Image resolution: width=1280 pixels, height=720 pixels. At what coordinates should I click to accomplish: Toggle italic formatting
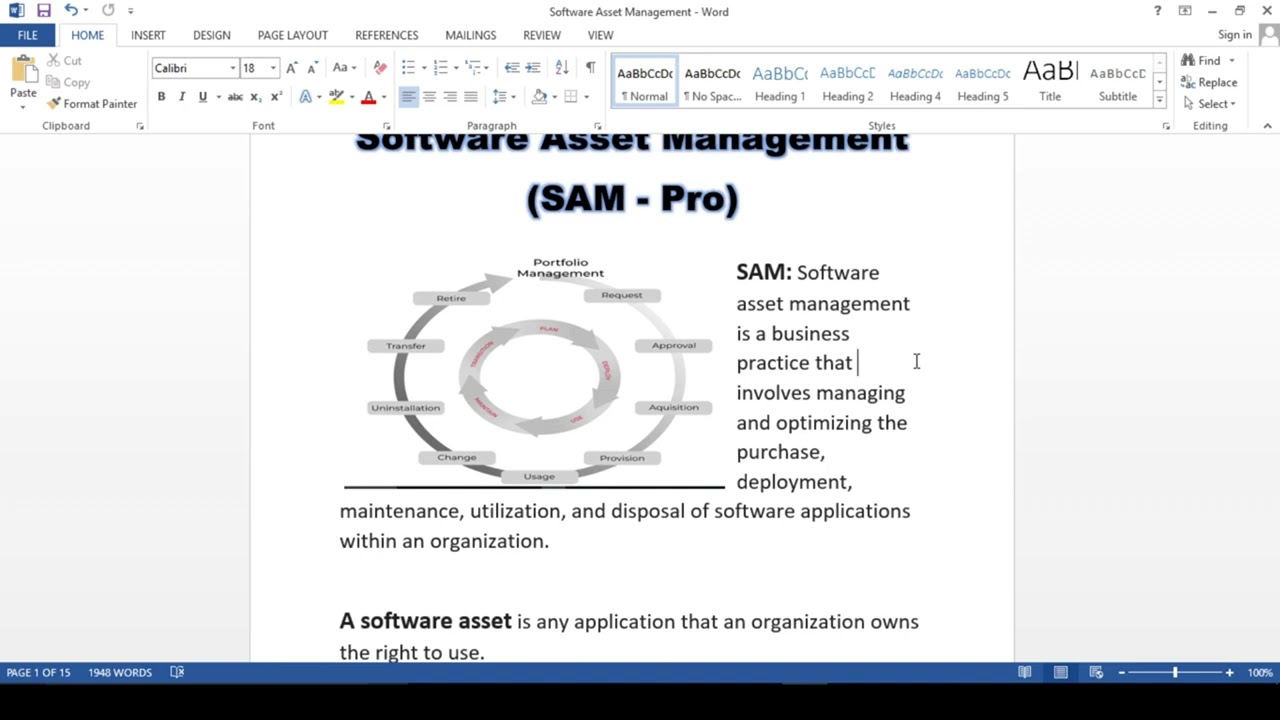coord(182,97)
